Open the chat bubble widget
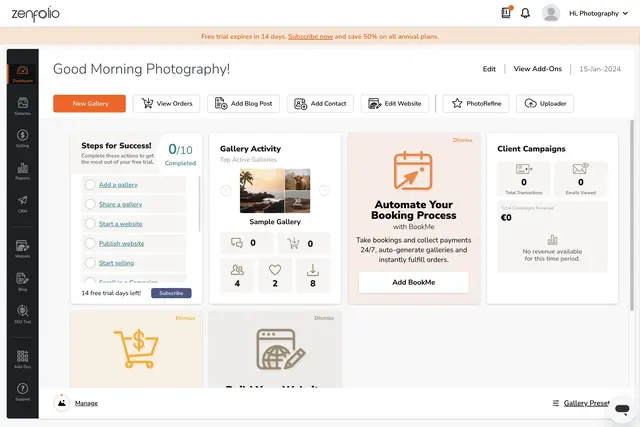The width and height of the screenshot is (640, 427). [x=622, y=409]
